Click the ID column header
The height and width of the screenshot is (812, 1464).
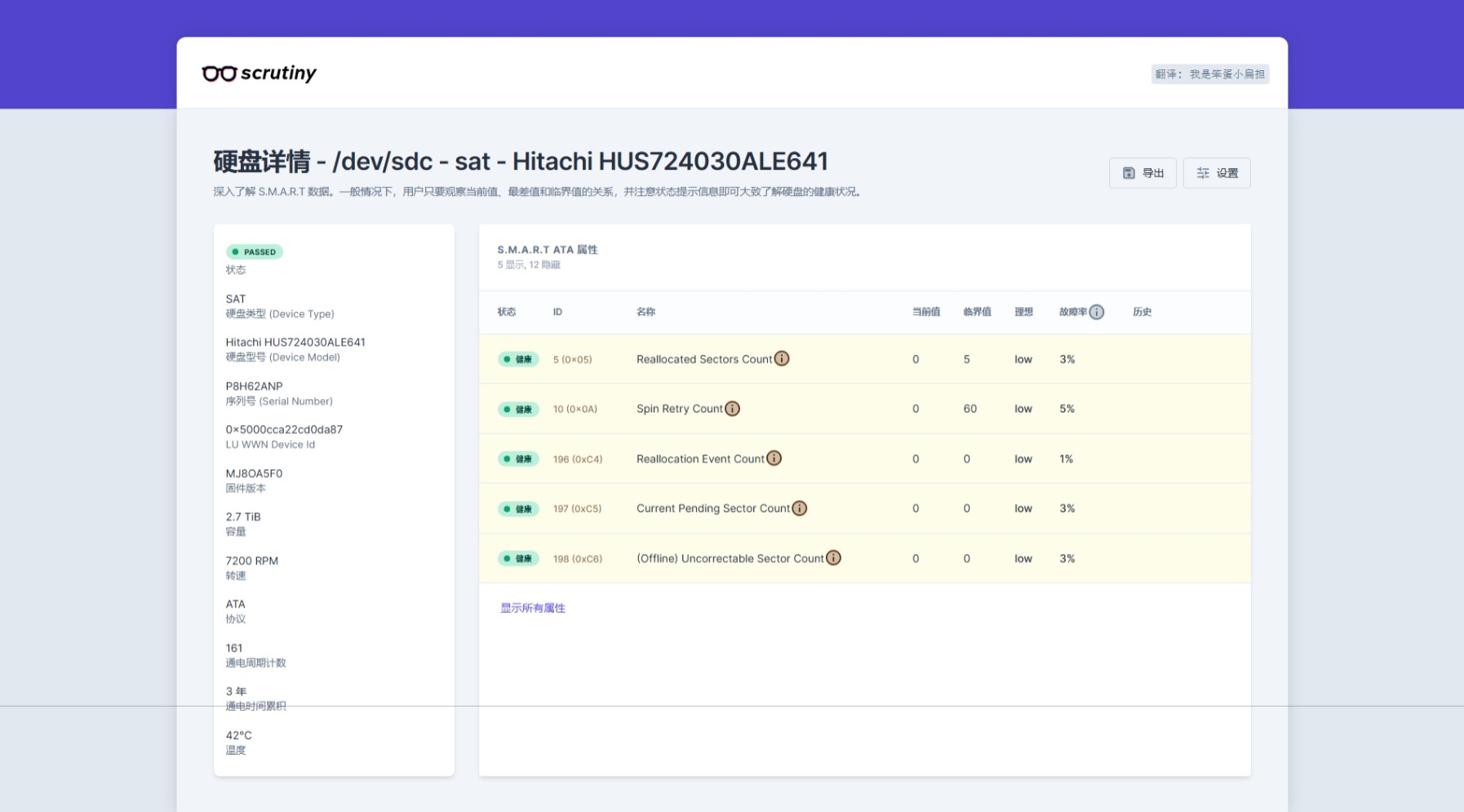click(x=557, y=312)
